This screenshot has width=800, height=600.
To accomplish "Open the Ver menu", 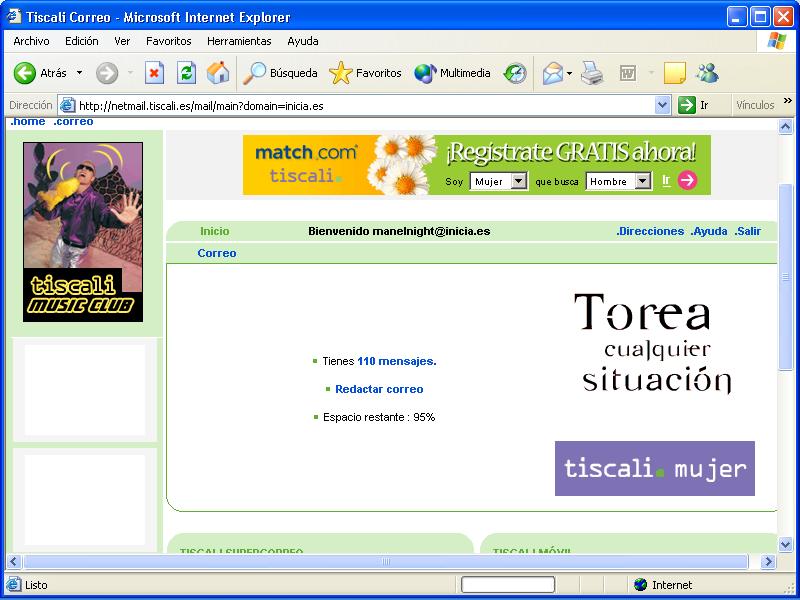I will coord(122,41).
